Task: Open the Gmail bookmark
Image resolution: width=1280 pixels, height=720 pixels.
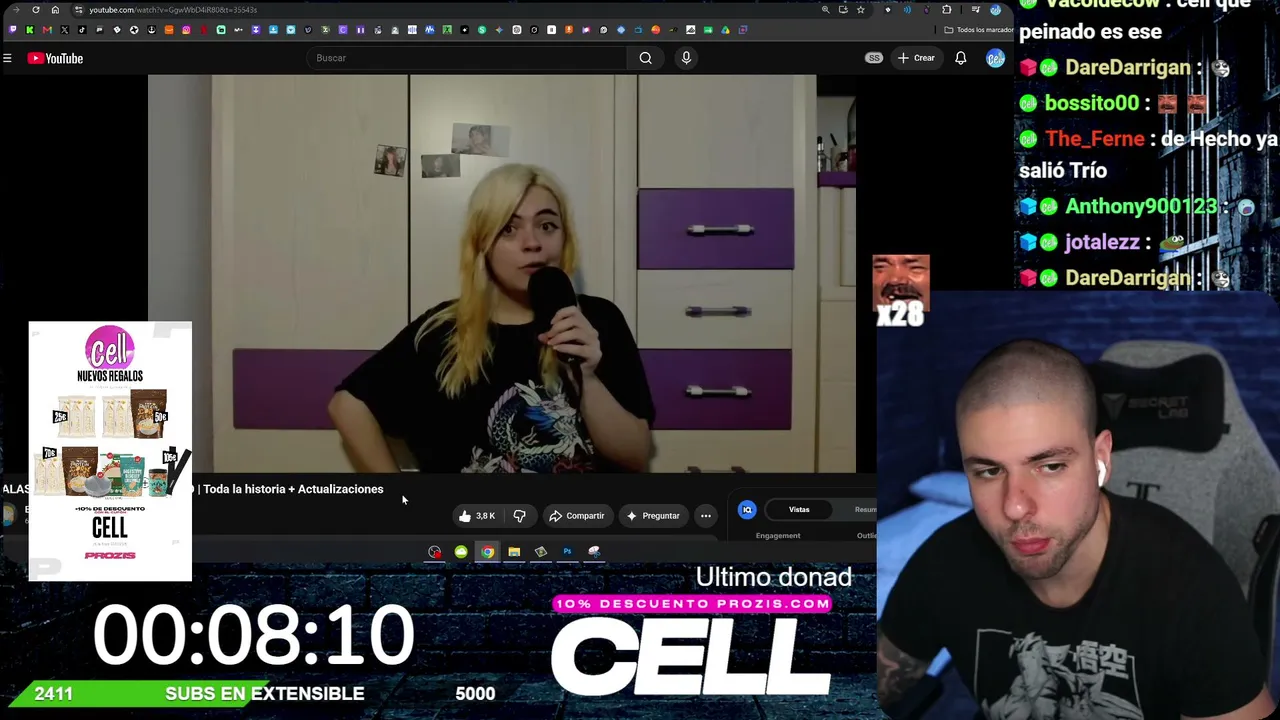Action: coord(47,30)
